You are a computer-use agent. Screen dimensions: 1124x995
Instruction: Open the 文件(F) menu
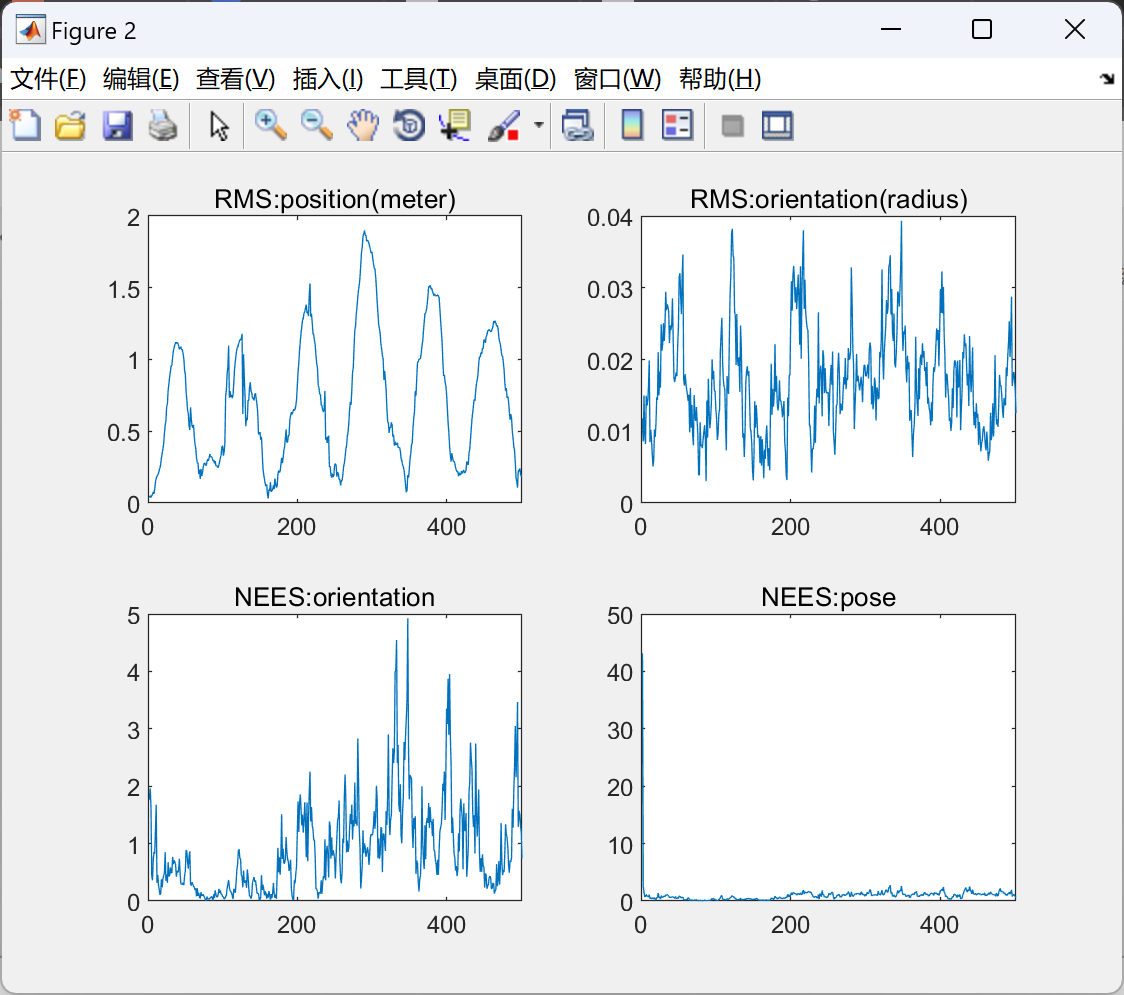coord(48,79)
